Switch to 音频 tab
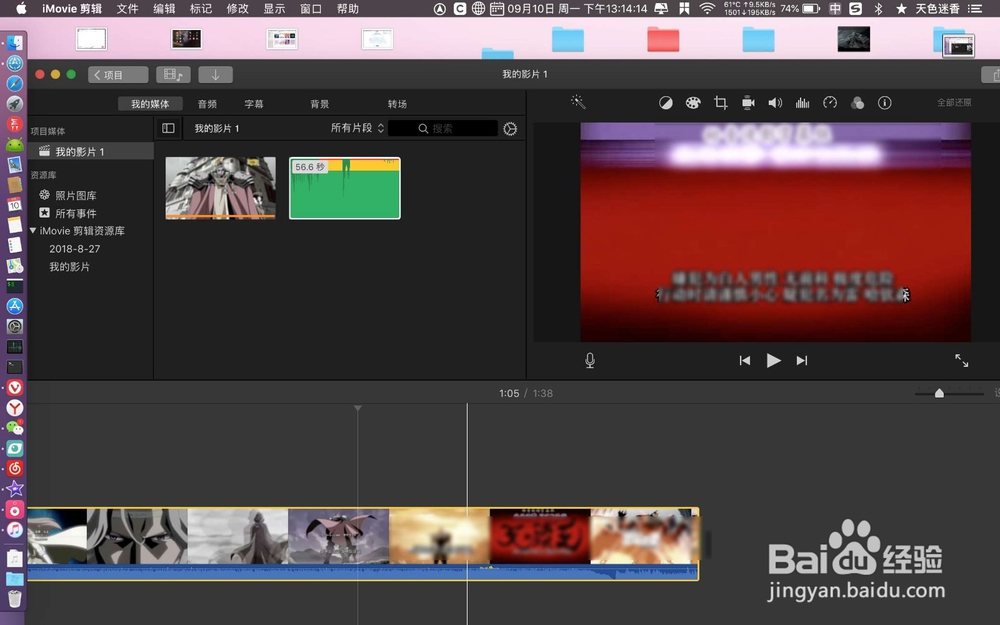 pos(207,104)
